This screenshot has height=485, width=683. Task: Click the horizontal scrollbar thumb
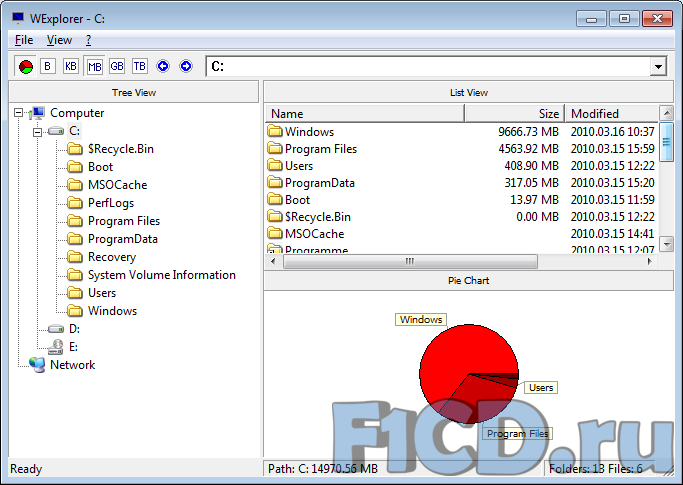pos(410,261)
